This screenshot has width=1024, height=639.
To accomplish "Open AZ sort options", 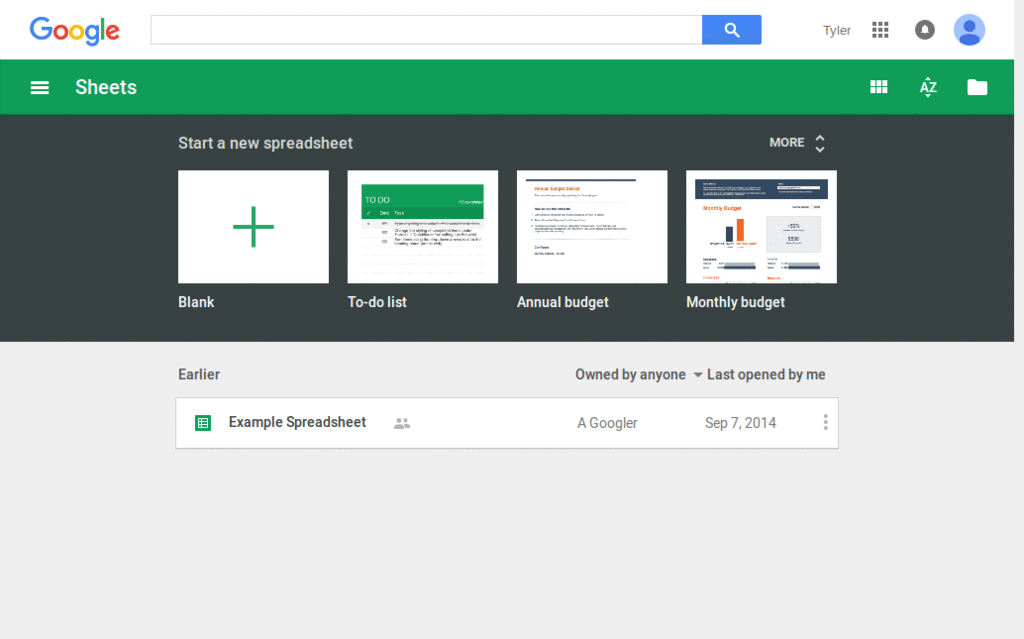I will pyautogui.click(x=928, y=87).
